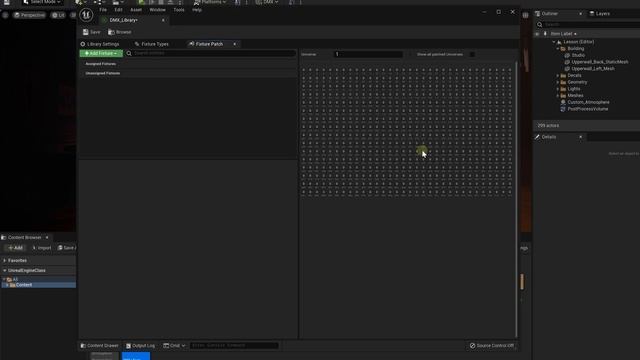The image size is (640, 360).
Task: Click the Details pencil icon
Action: coord(537,137)
